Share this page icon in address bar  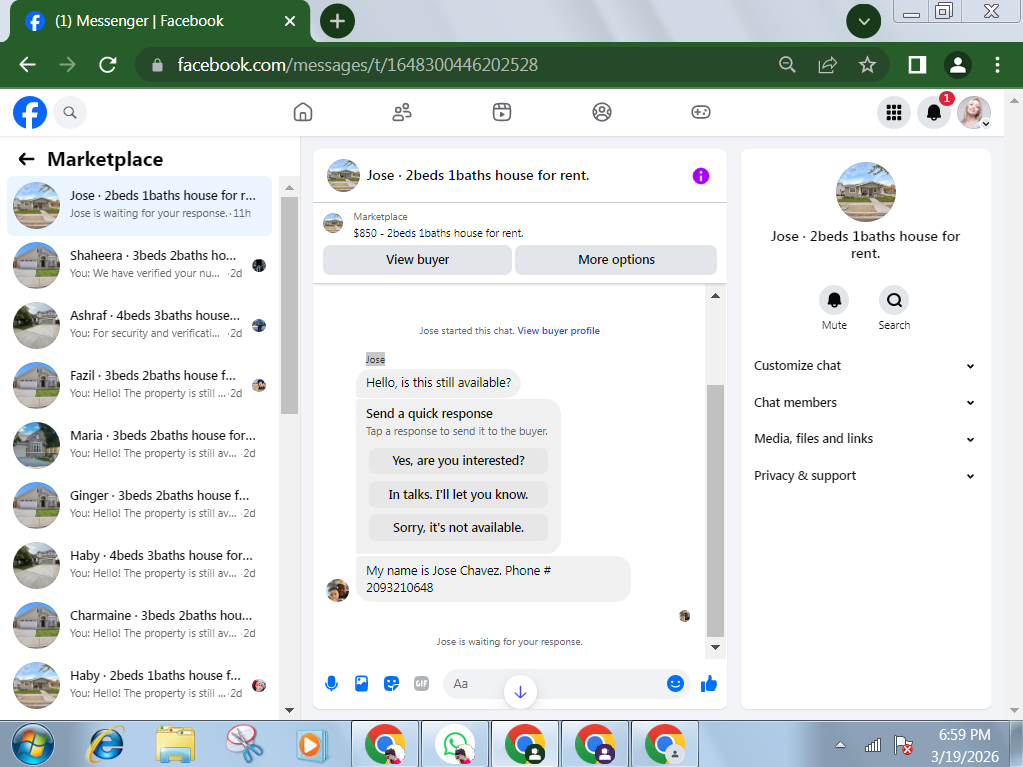point(827,65)
